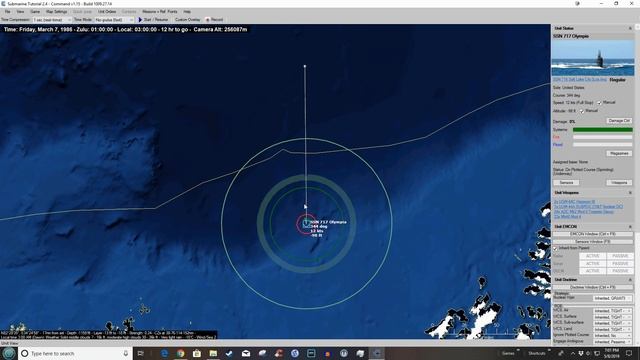Toggle the Manual checkbox next to Speed

599,103
